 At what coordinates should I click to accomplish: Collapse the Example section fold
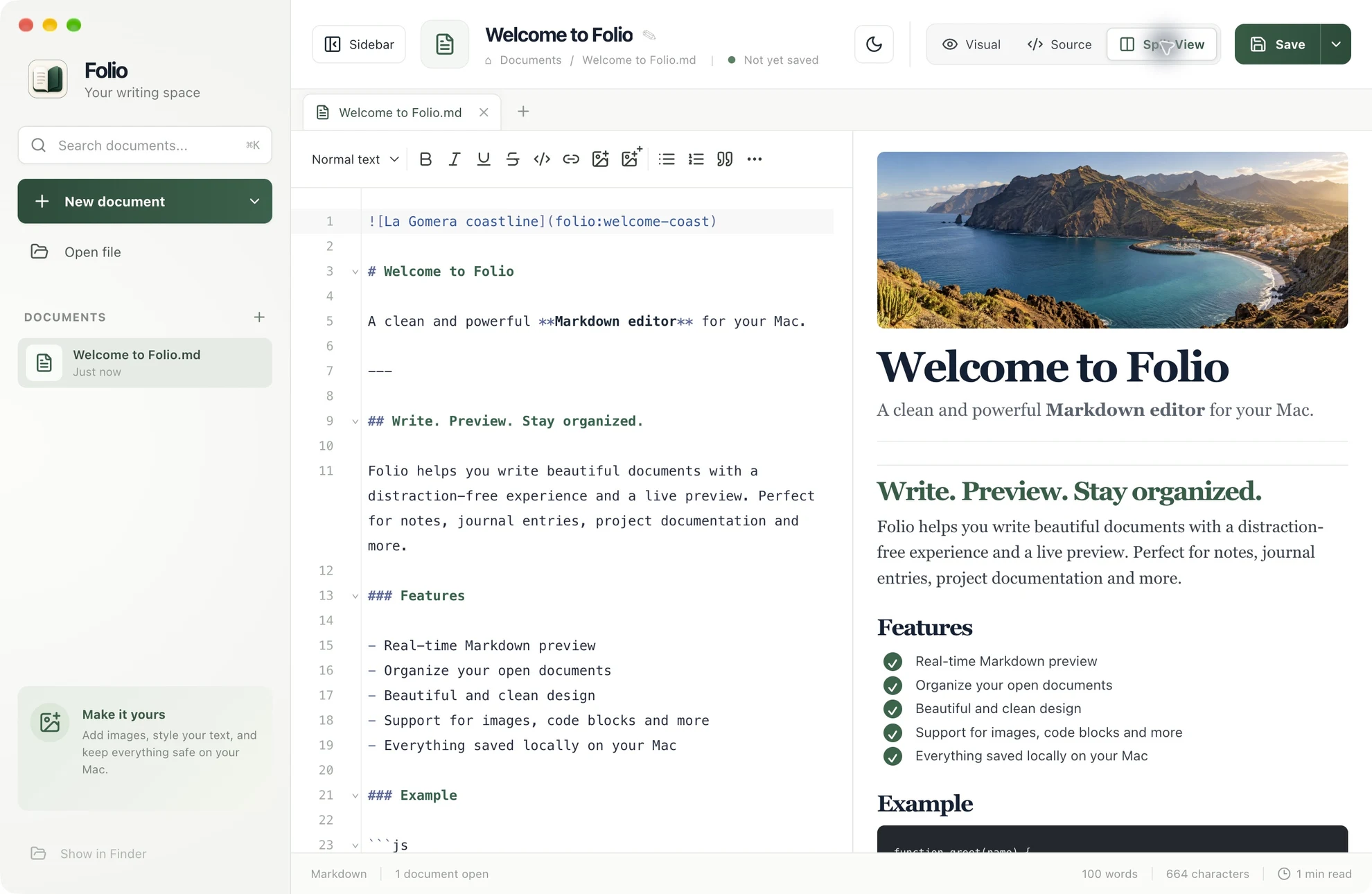[x=355, y=796]
